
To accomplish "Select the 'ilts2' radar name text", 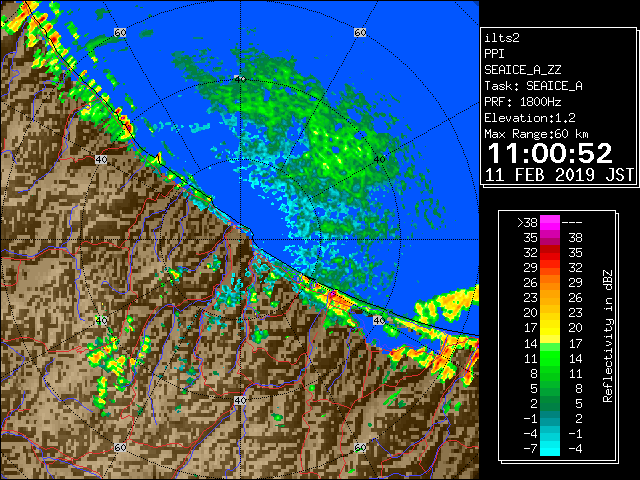I will click(x=502, y=38).
